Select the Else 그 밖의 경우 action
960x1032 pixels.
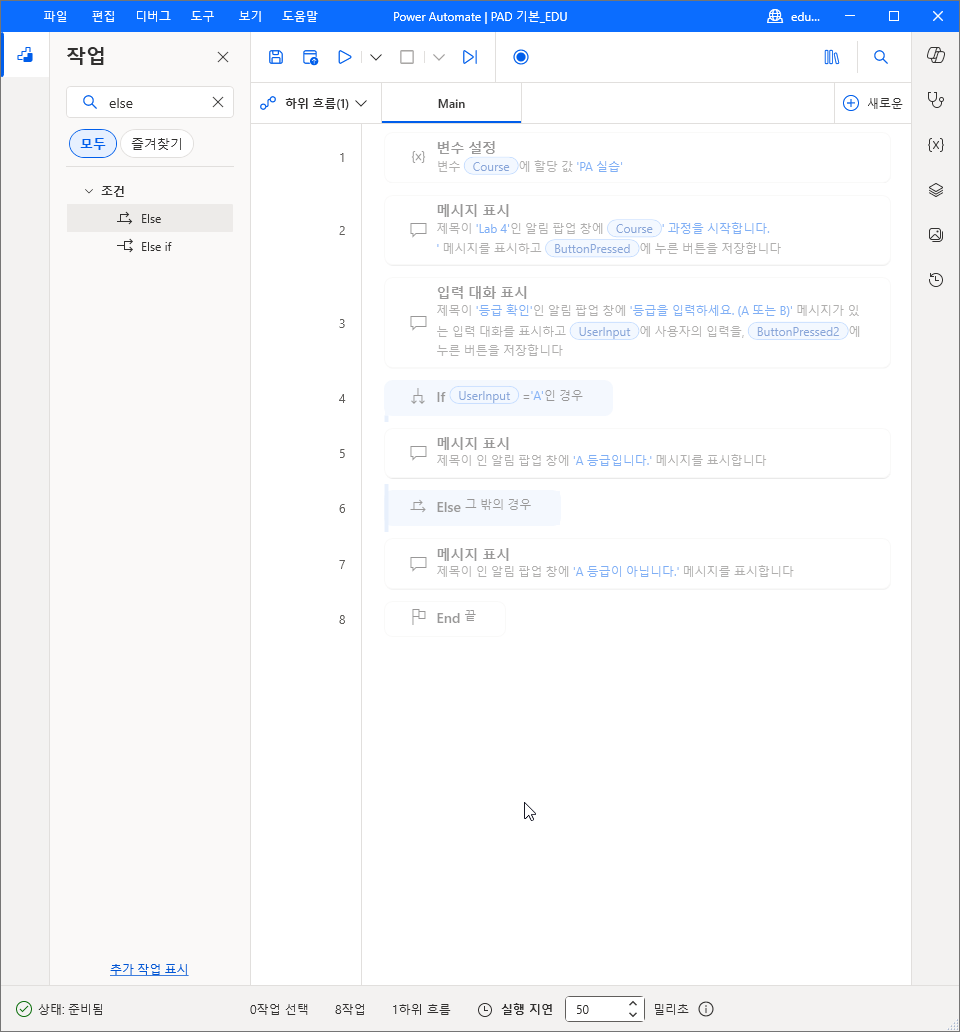click(x=472, y=507)
